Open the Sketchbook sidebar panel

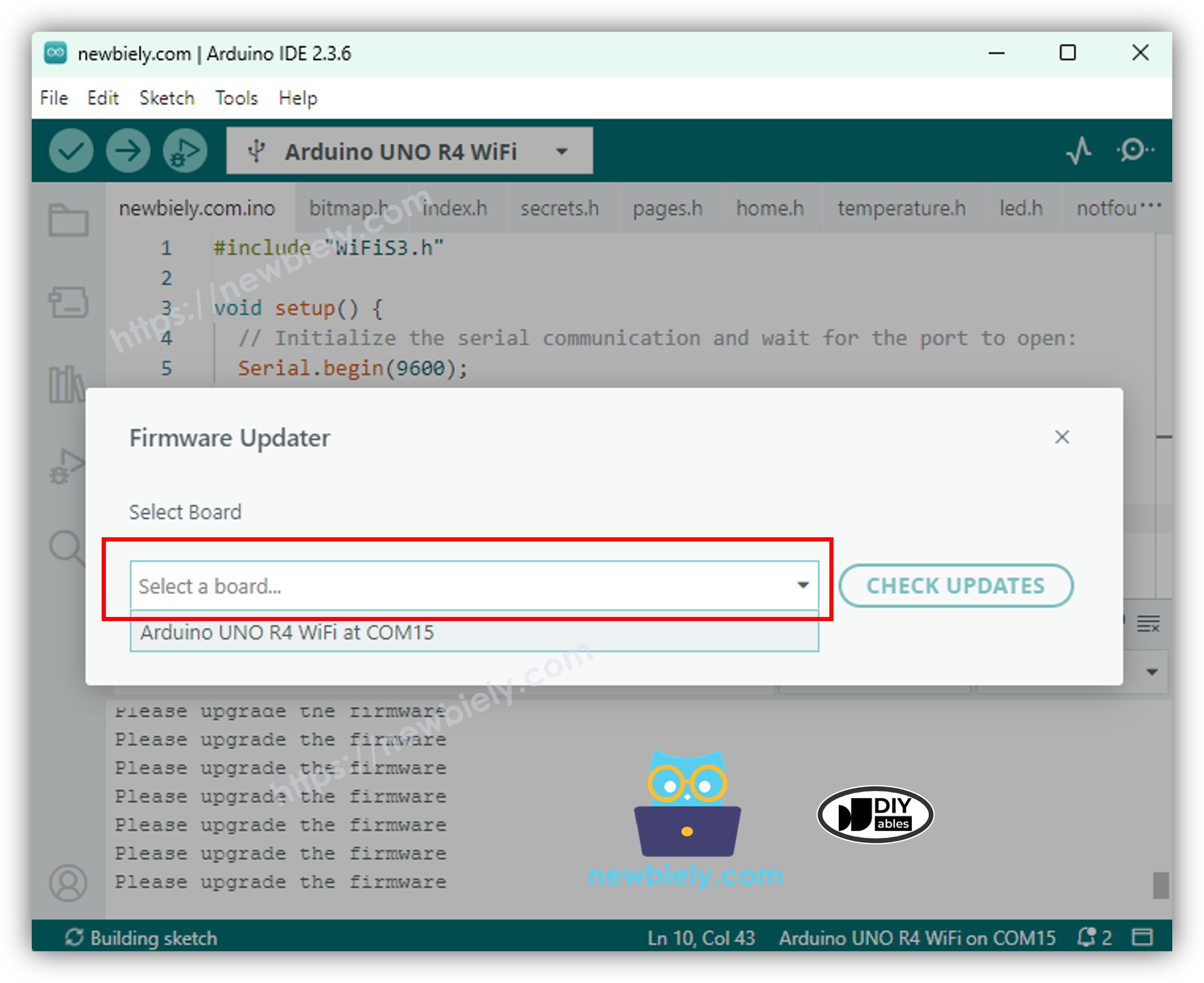[x=68, y=220]
